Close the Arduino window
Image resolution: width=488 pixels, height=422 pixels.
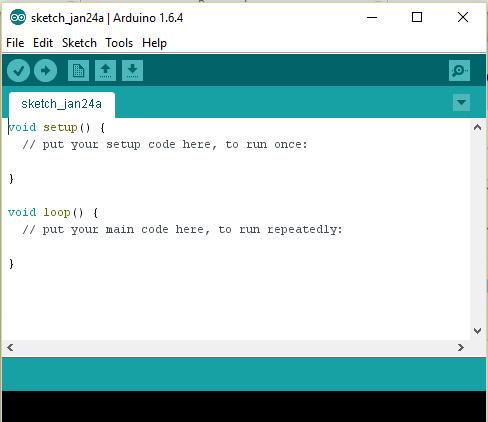(463, 17)
